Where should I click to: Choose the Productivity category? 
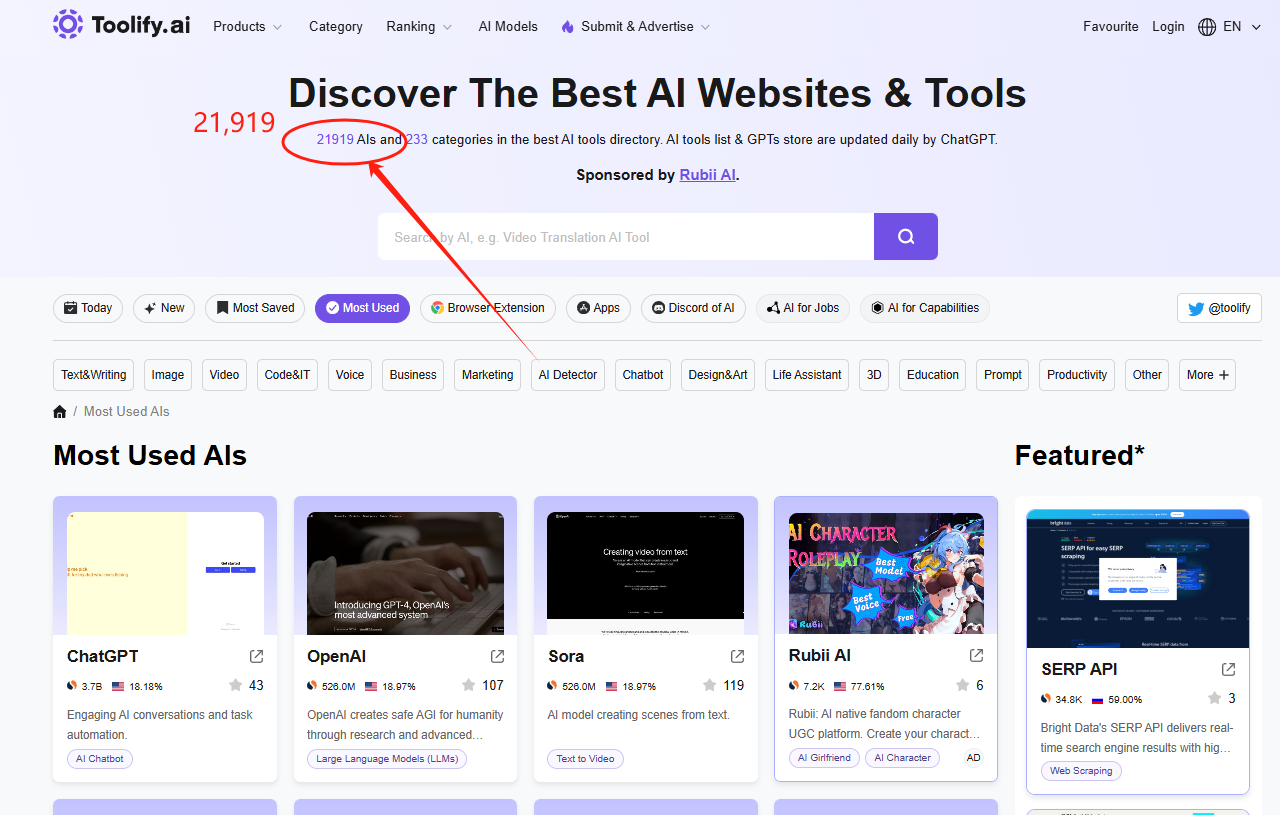(x=1077, y=375)
